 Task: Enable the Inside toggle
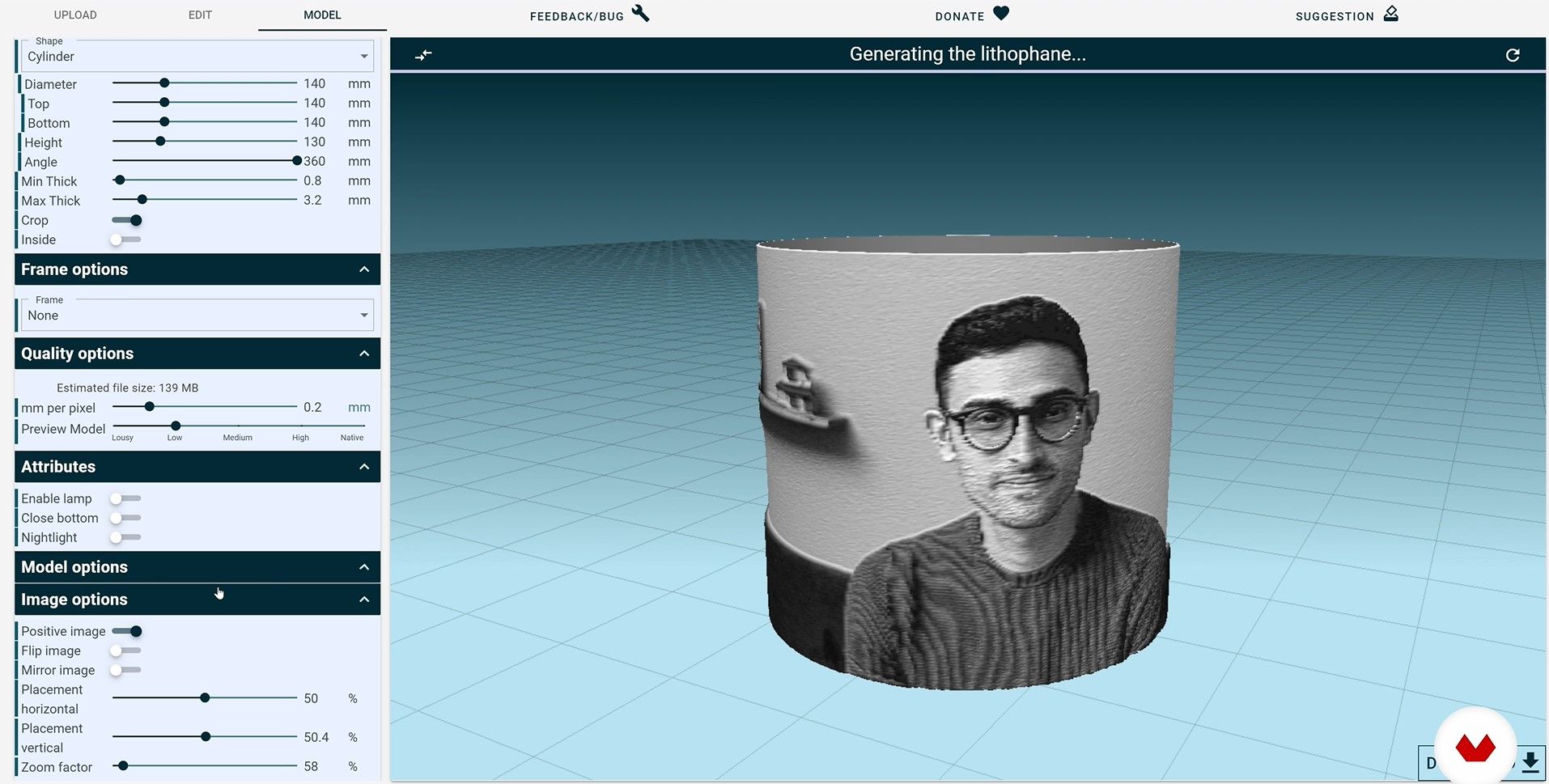[x=125, y=239]
